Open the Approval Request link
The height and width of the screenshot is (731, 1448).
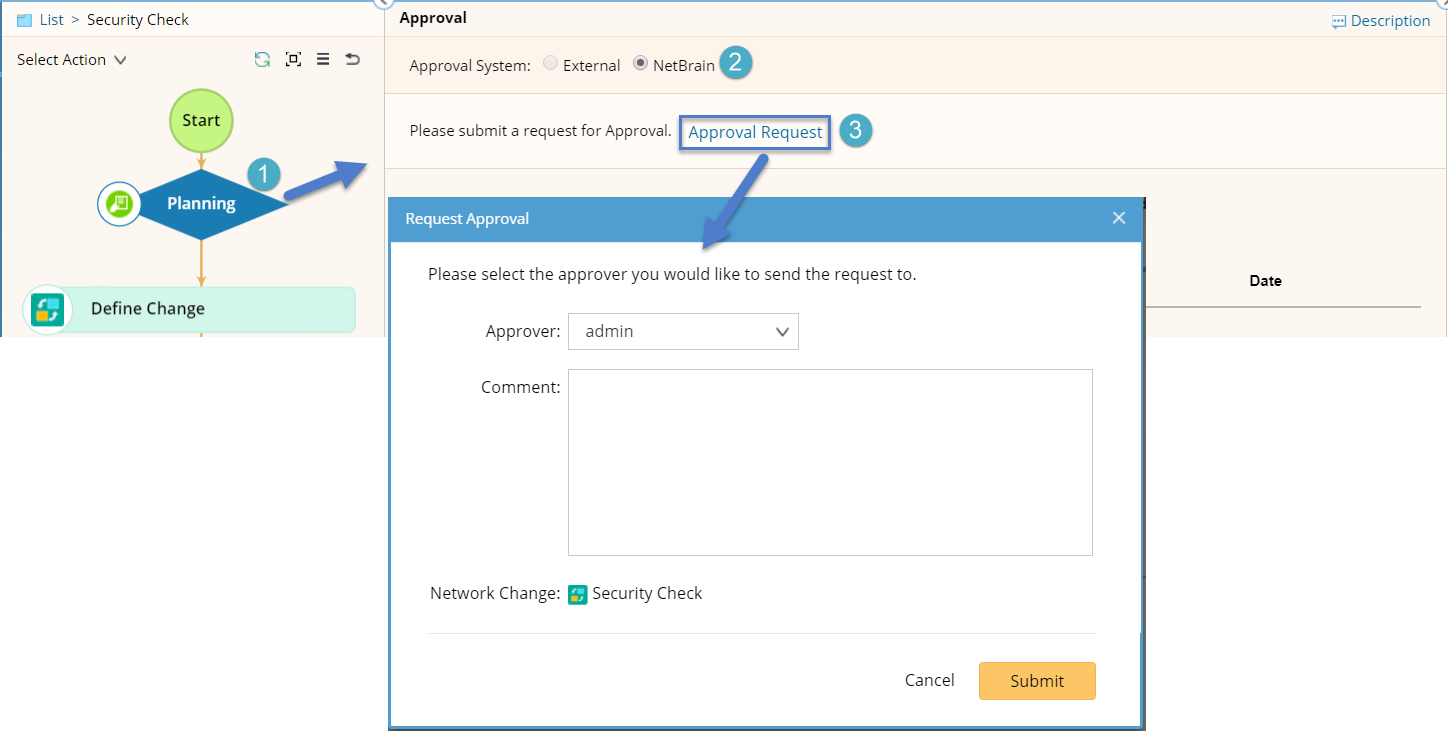(x=755, y=132)
